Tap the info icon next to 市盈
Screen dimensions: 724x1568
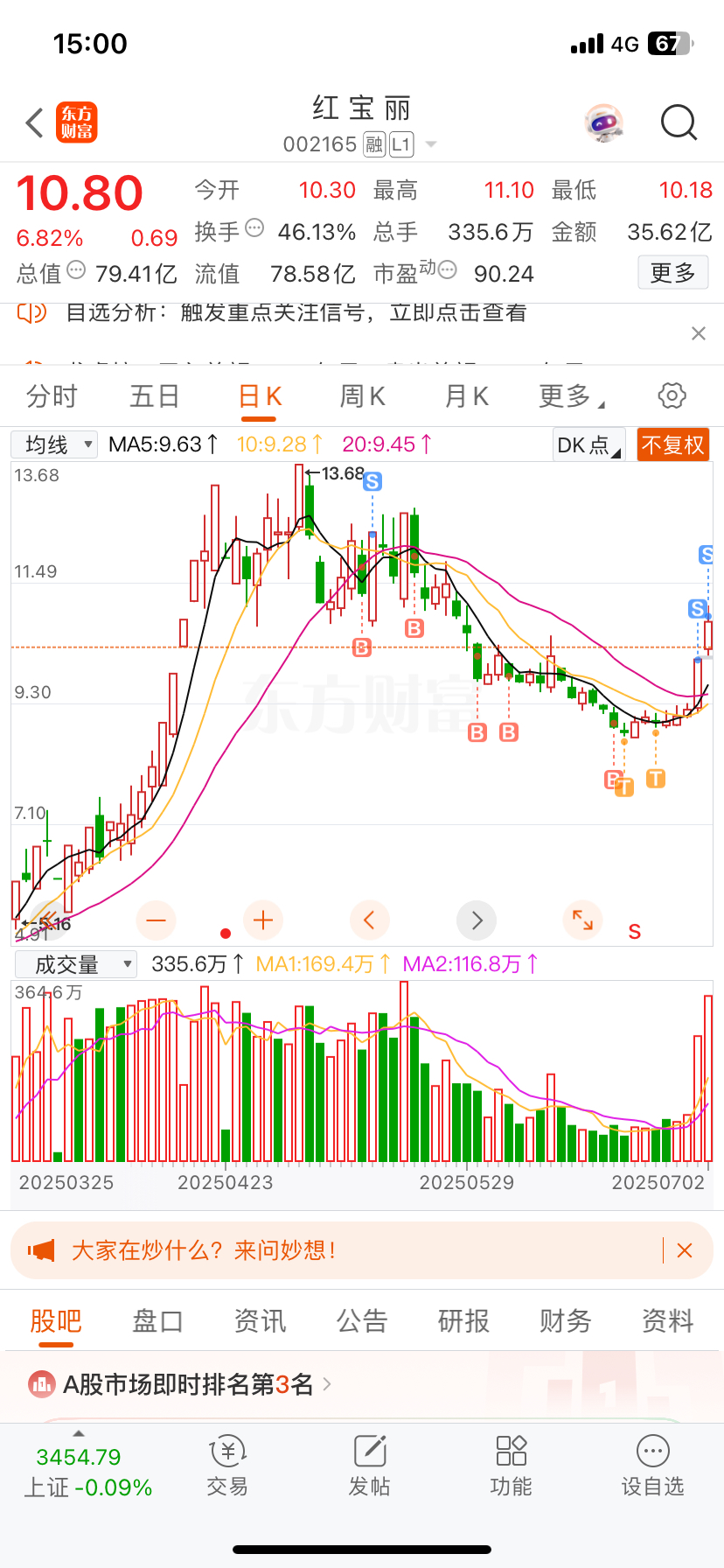[x=447, y=270]
